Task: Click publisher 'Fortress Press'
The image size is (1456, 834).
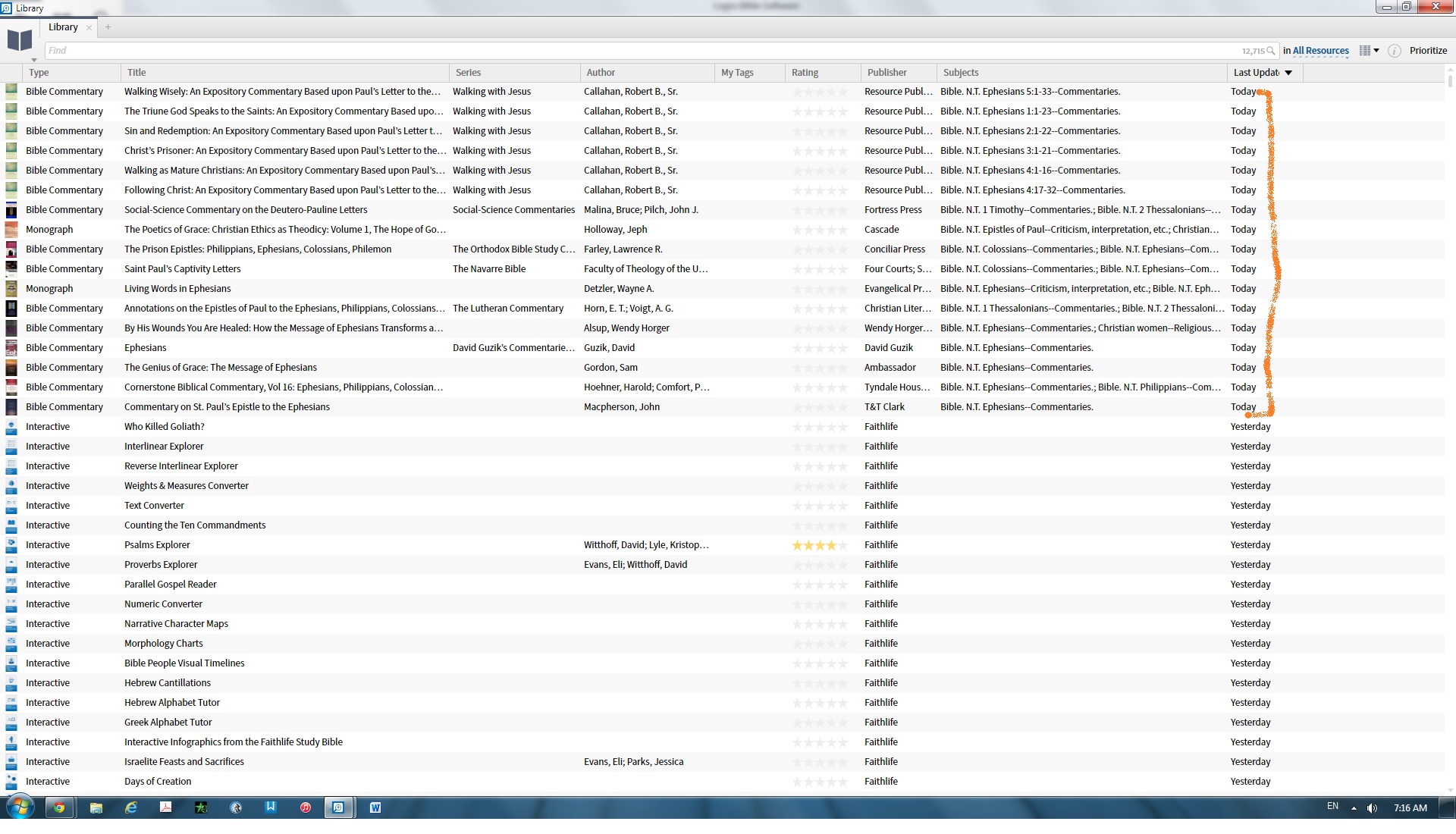Action: point(893,210)
